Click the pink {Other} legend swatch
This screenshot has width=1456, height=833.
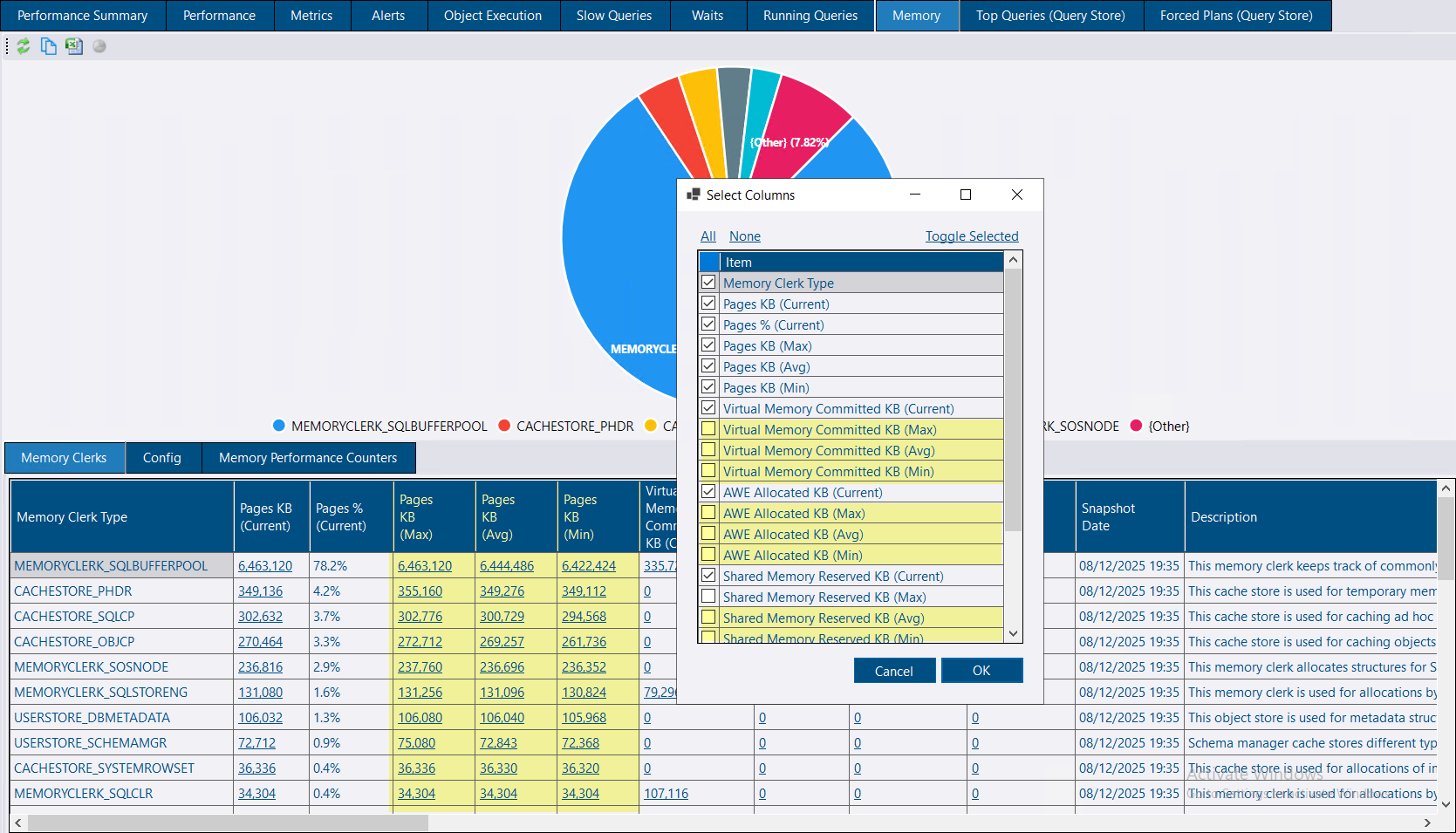point(1136,426)
